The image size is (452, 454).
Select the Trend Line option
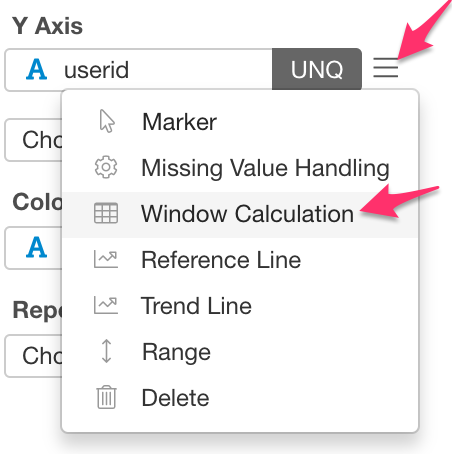tap(240, 306)
